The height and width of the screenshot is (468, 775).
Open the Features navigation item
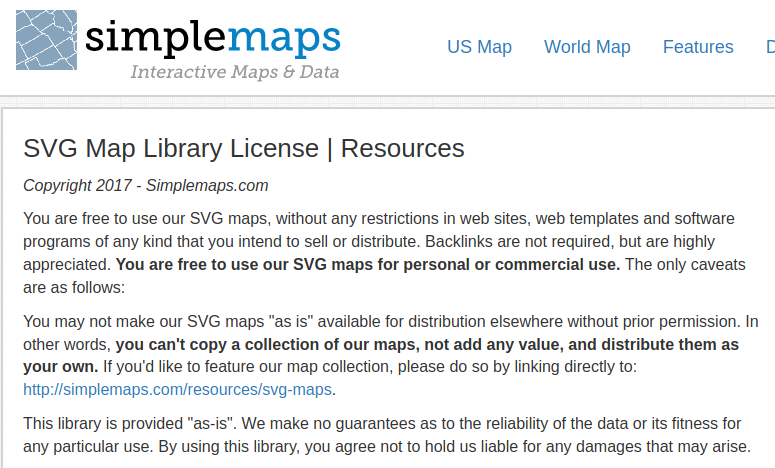pyautogui.click(x=698, y=47)
